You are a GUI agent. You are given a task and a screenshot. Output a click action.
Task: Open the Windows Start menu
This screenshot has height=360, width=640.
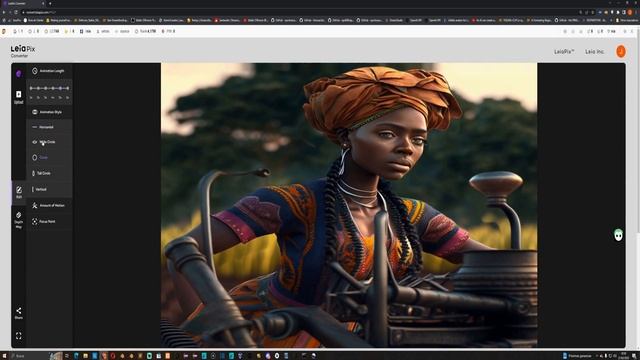[x=4, y=356]
